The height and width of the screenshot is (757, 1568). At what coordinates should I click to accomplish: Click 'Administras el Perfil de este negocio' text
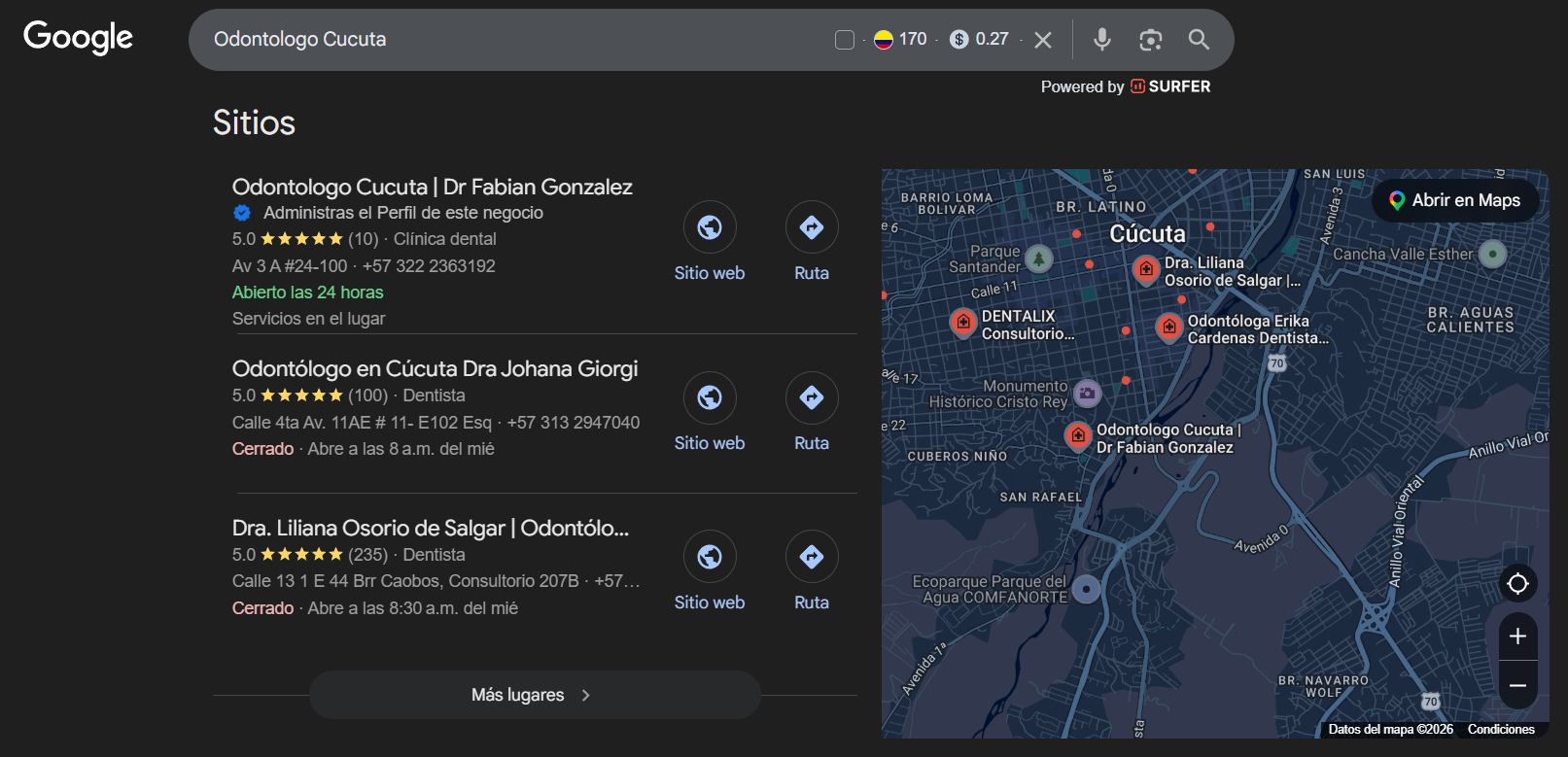403,213
